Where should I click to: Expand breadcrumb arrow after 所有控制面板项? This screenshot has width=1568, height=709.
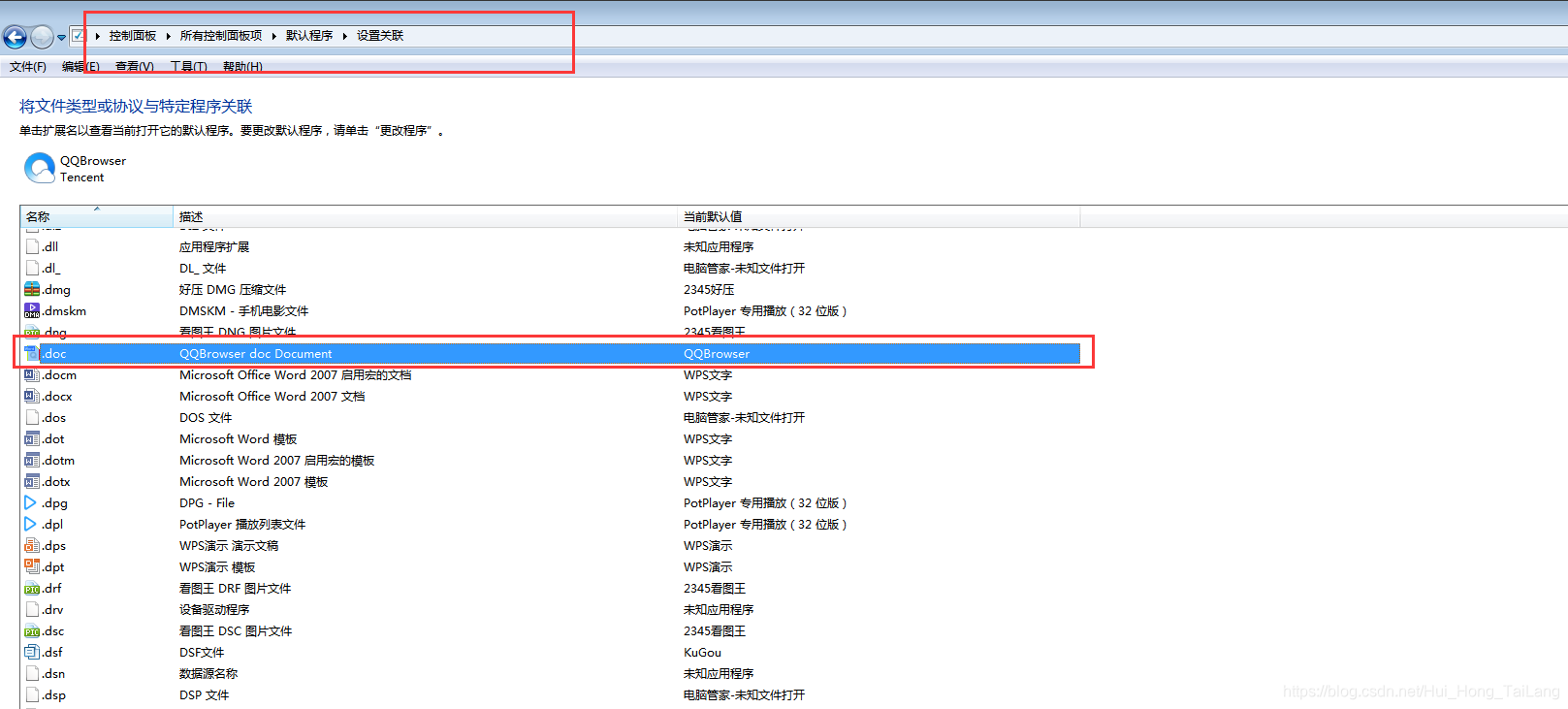pyautogui.click(x=274, y=36)
